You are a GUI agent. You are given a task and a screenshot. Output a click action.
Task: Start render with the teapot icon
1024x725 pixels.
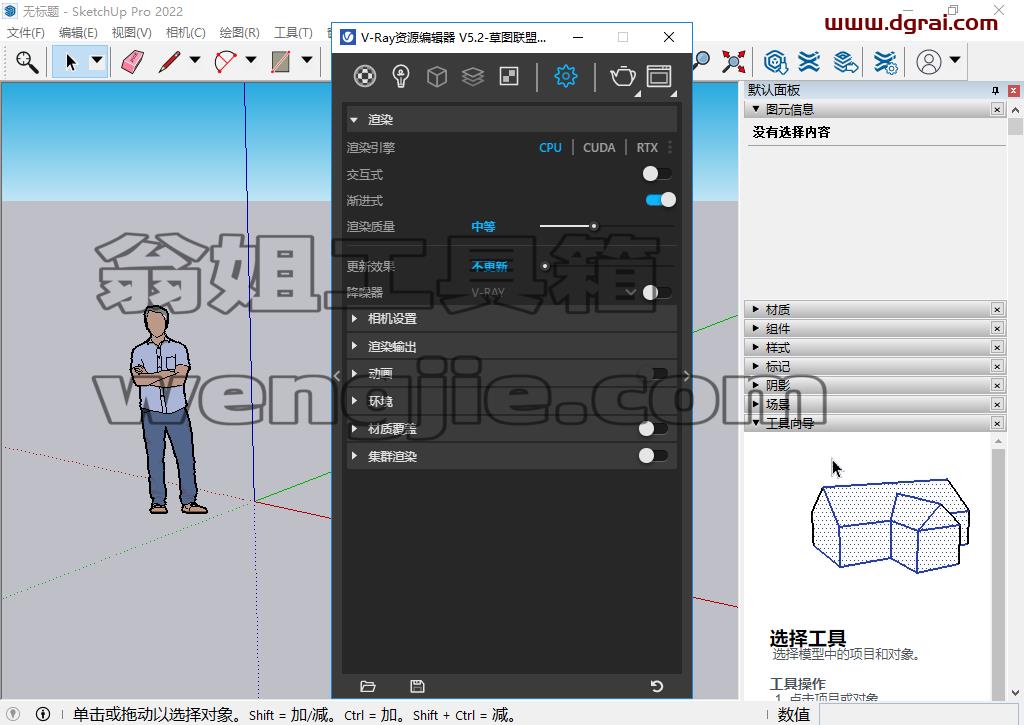point(622,76)
